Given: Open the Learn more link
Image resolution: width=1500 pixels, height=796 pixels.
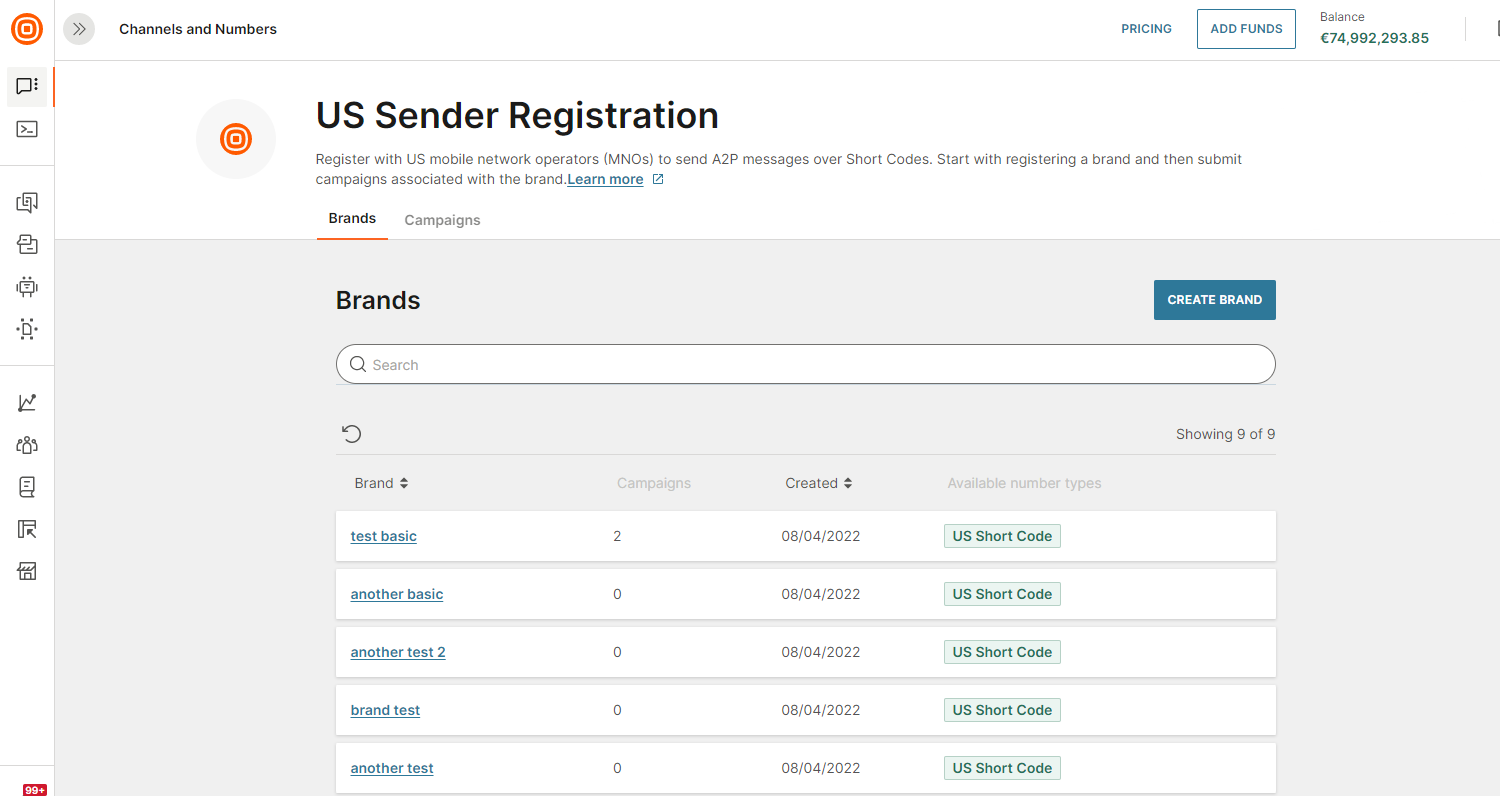Looking at the screenshot, I should 605,180.
